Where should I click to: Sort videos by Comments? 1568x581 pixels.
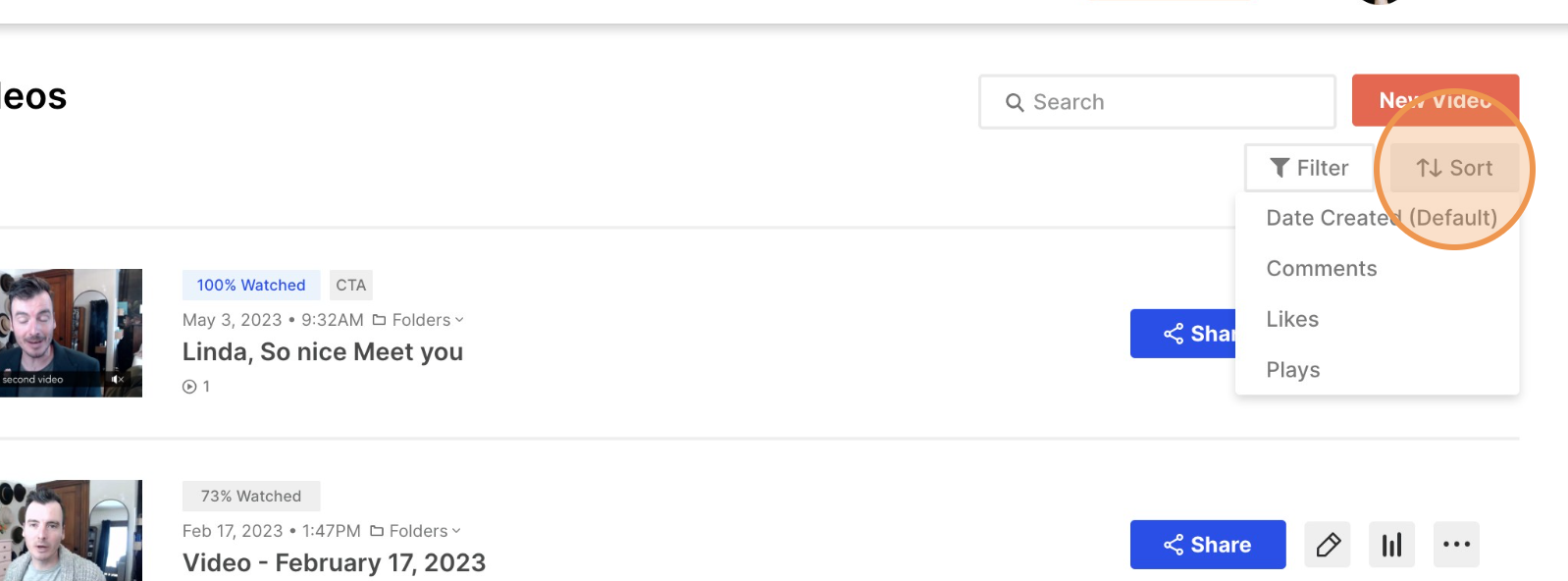click(1322, 269)
